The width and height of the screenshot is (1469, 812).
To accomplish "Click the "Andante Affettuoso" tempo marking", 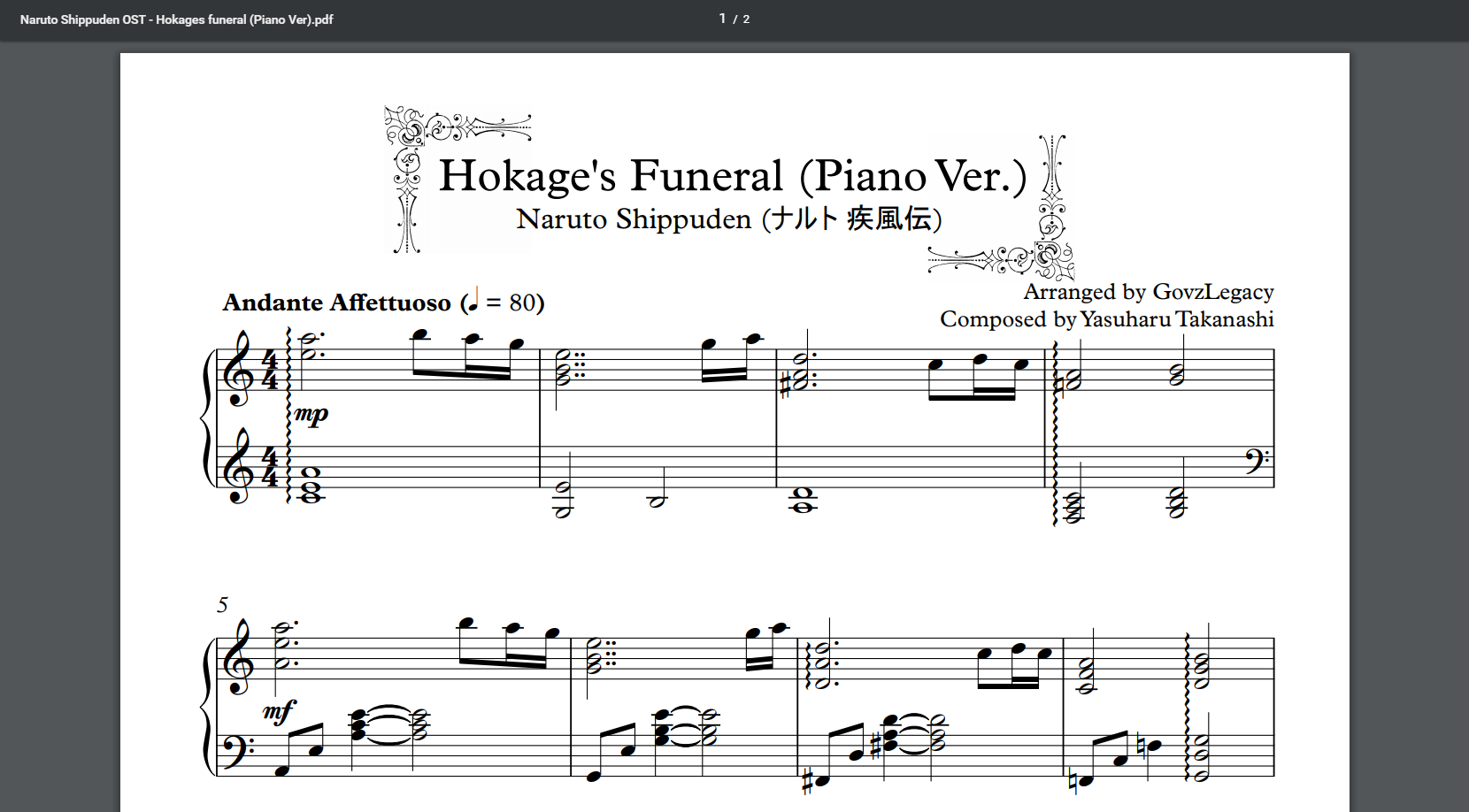I will (336, 303).
